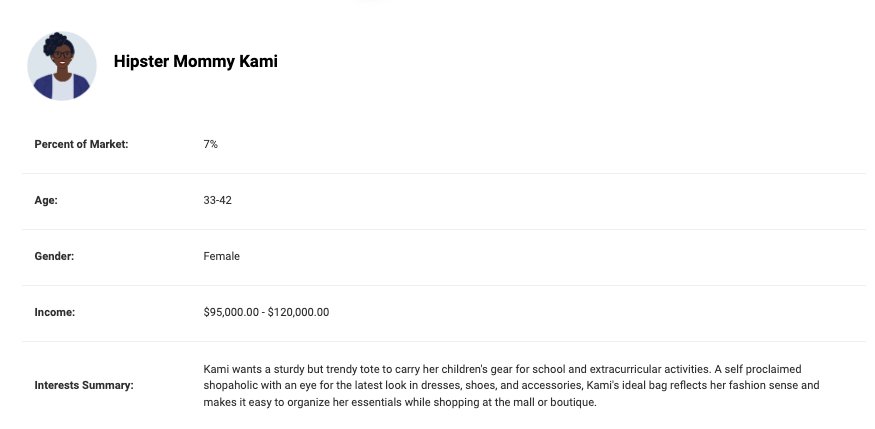The image size is (875, 429).
Task: Select the Income label
Action: [x=55, y=312]
